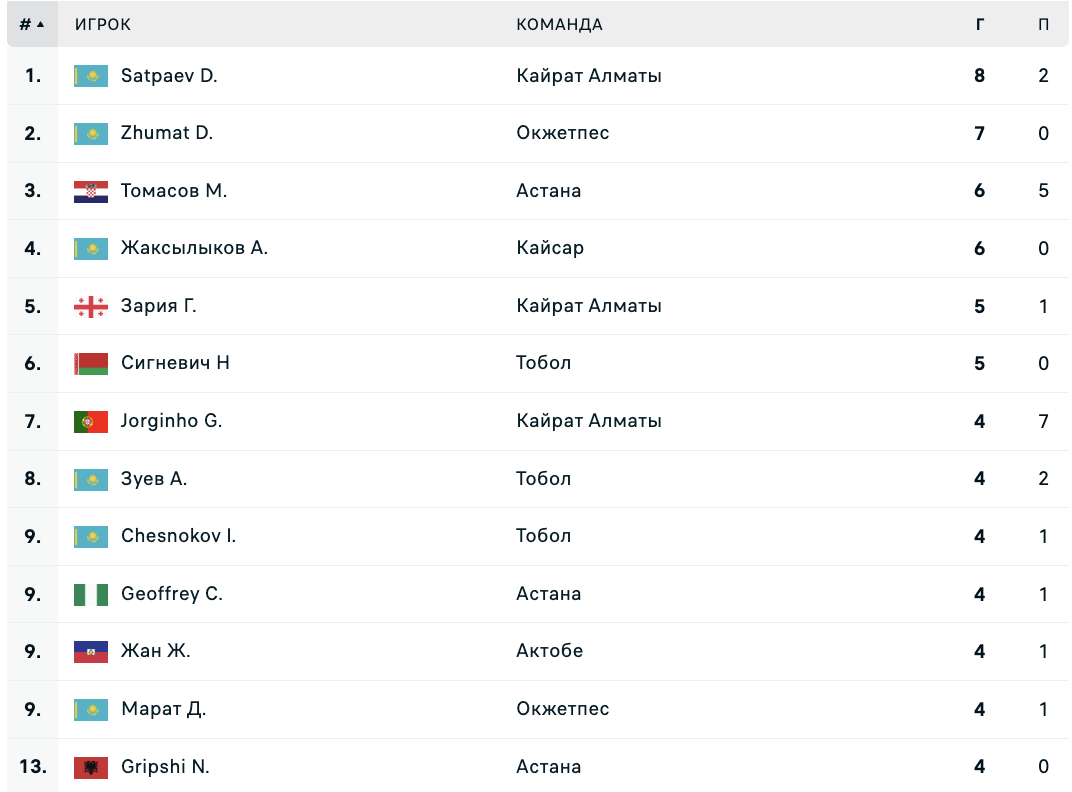Sort by assists П column header
This screenshot has width=1072, height=792.
pos(1043,25)
